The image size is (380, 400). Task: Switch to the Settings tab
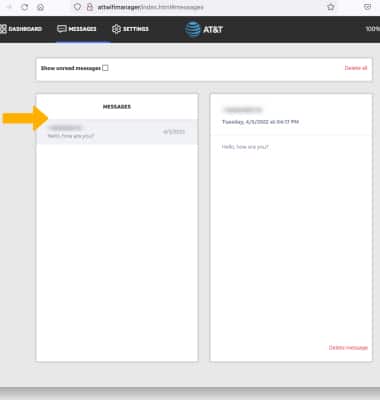(130, 29)
